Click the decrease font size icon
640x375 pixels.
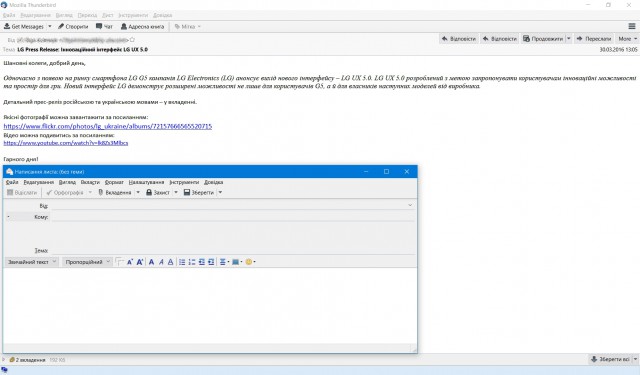(130, 262)
